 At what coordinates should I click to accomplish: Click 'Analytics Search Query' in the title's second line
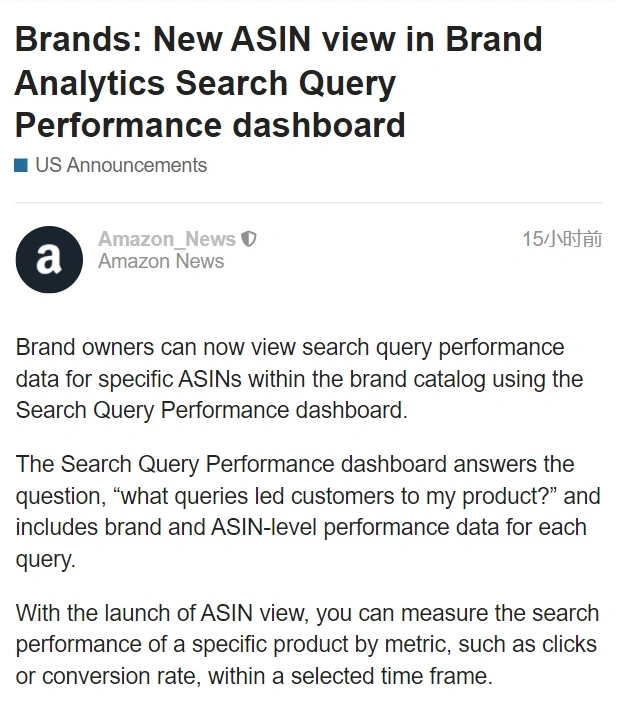click(205, 84)
